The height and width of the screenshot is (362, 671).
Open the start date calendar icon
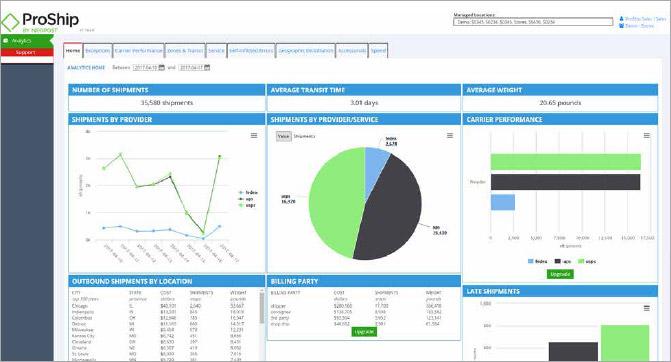tap(162, 68)
